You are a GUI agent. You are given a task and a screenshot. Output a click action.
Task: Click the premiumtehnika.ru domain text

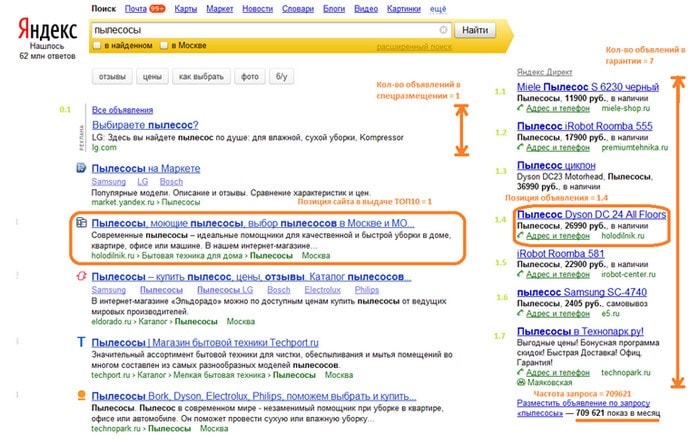coord(634,147)
